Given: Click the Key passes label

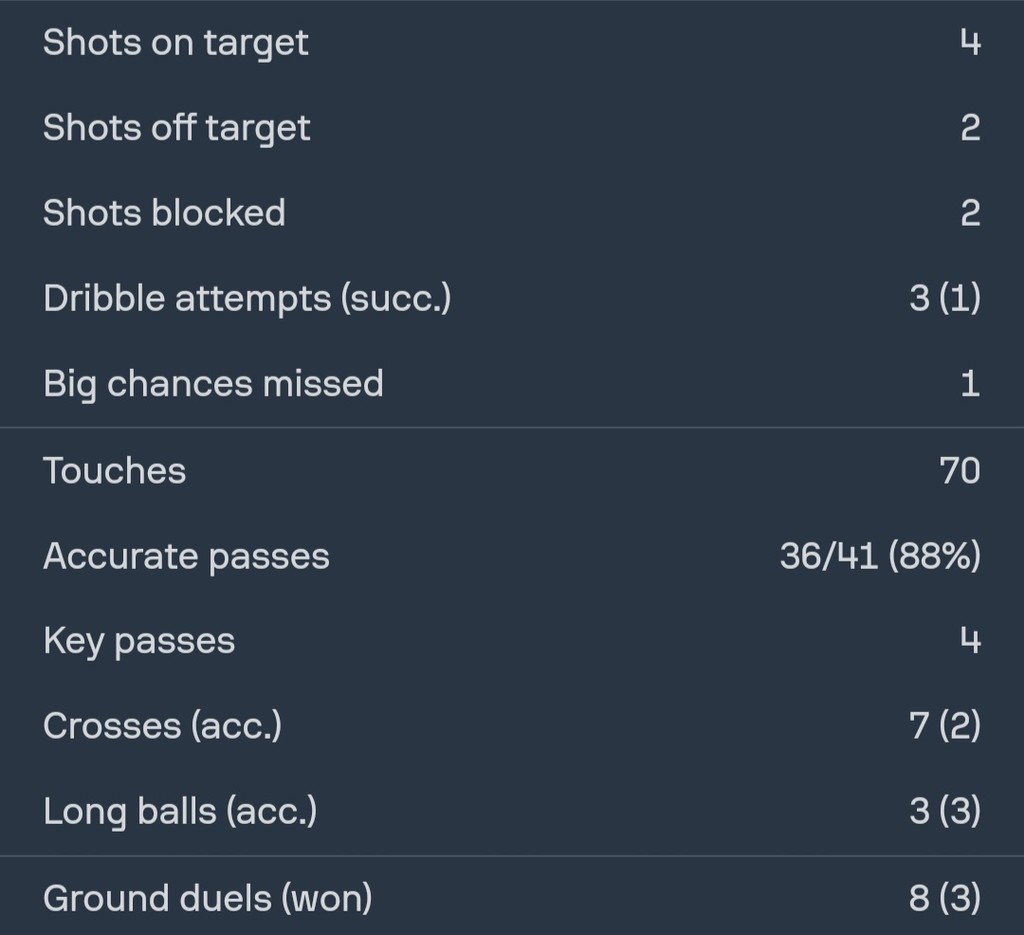Looking at the screenshot, I should (x=139, y=641).
